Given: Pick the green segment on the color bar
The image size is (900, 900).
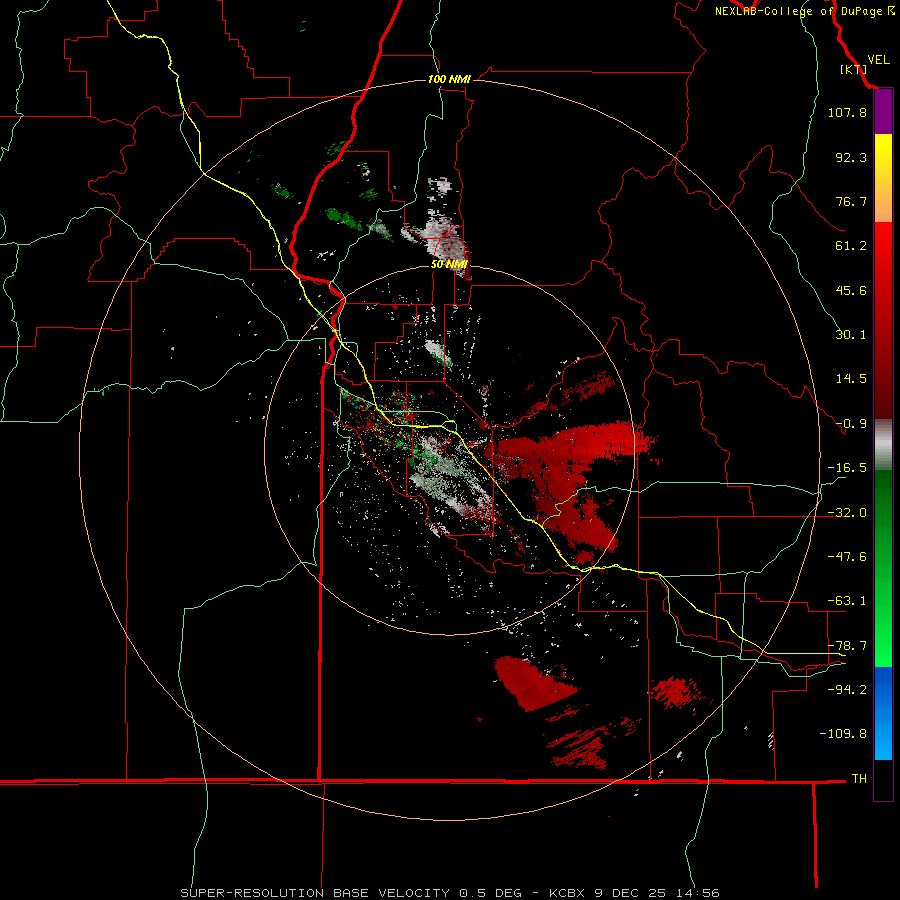Looking at the screenshot, I should tap(883, 568).
